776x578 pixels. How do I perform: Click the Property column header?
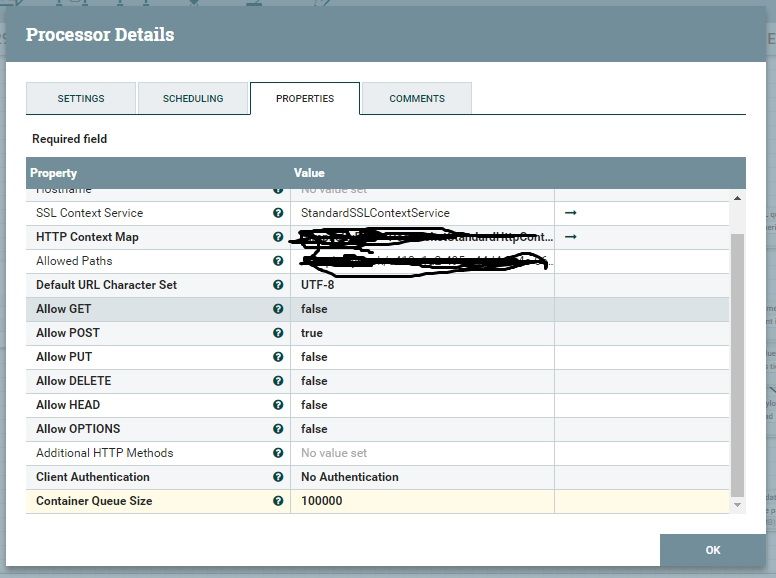click(x=53, y=173)
